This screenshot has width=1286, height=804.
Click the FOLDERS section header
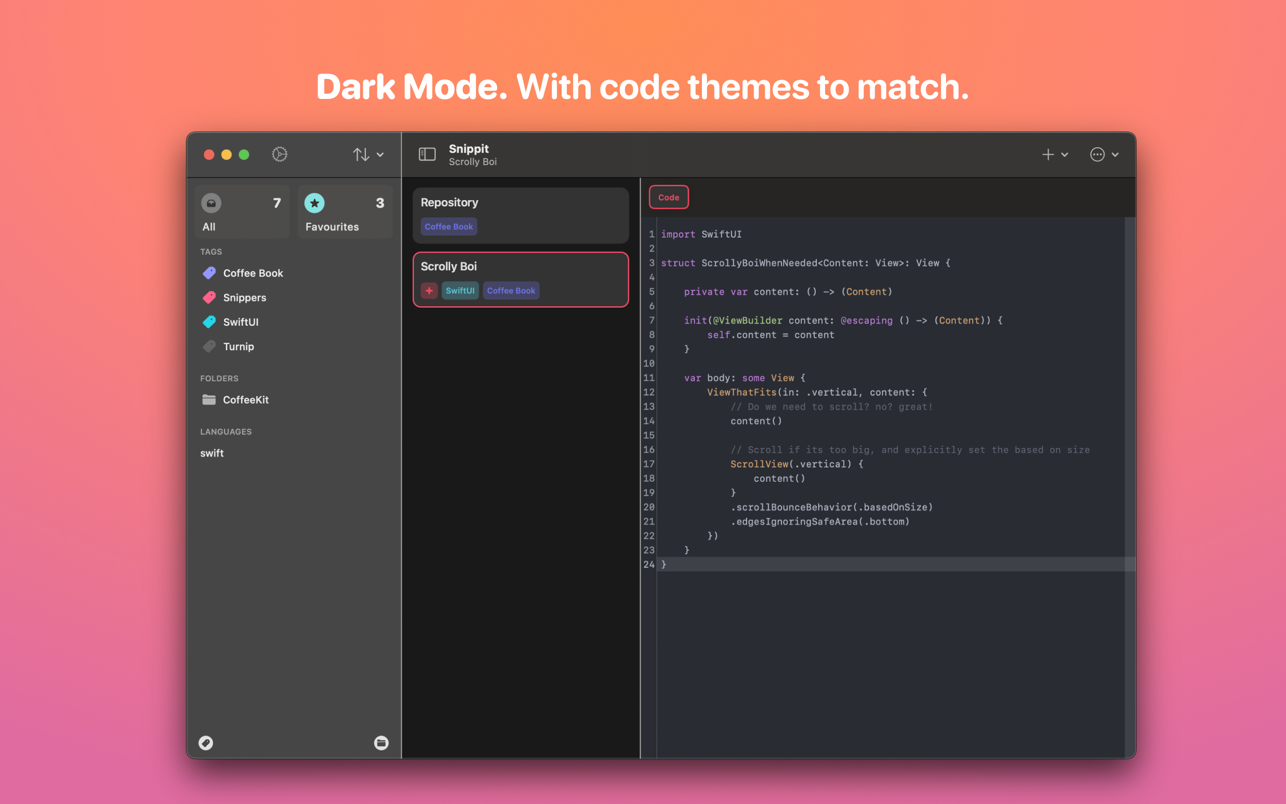coord(219,379)
